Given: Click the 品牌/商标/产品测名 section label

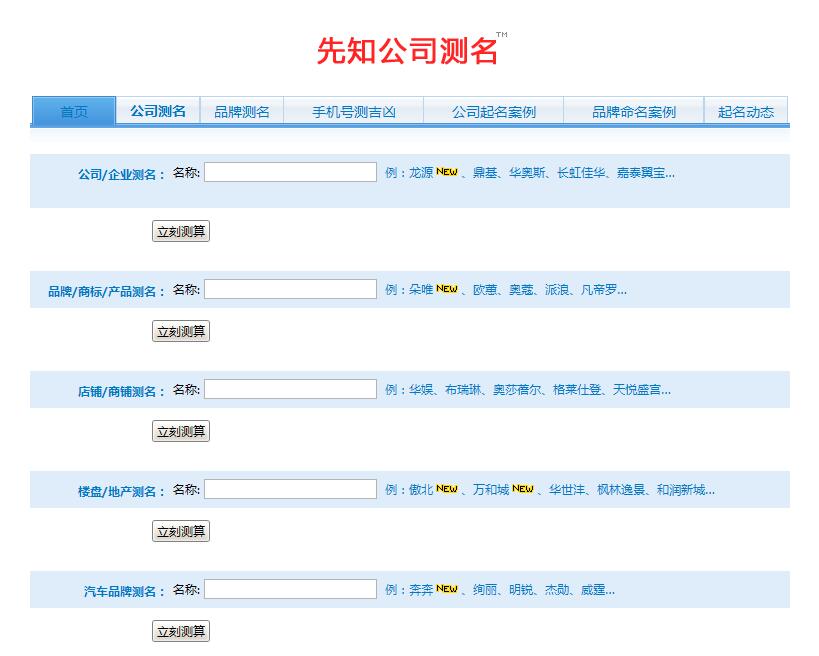Looking at the screenshot, I should 107,291.
